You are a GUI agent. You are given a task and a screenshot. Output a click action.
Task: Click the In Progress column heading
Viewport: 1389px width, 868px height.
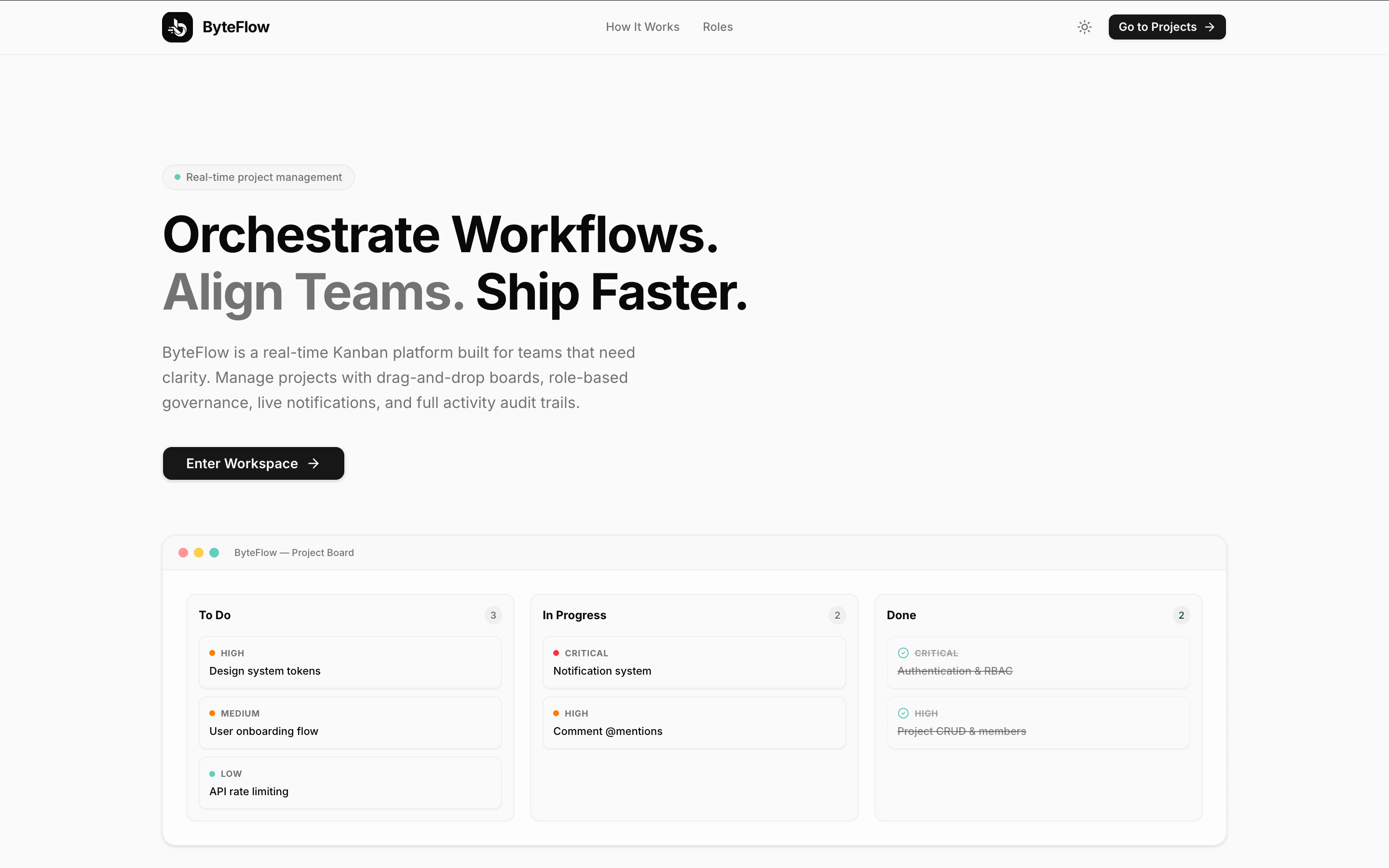[574, 615]
